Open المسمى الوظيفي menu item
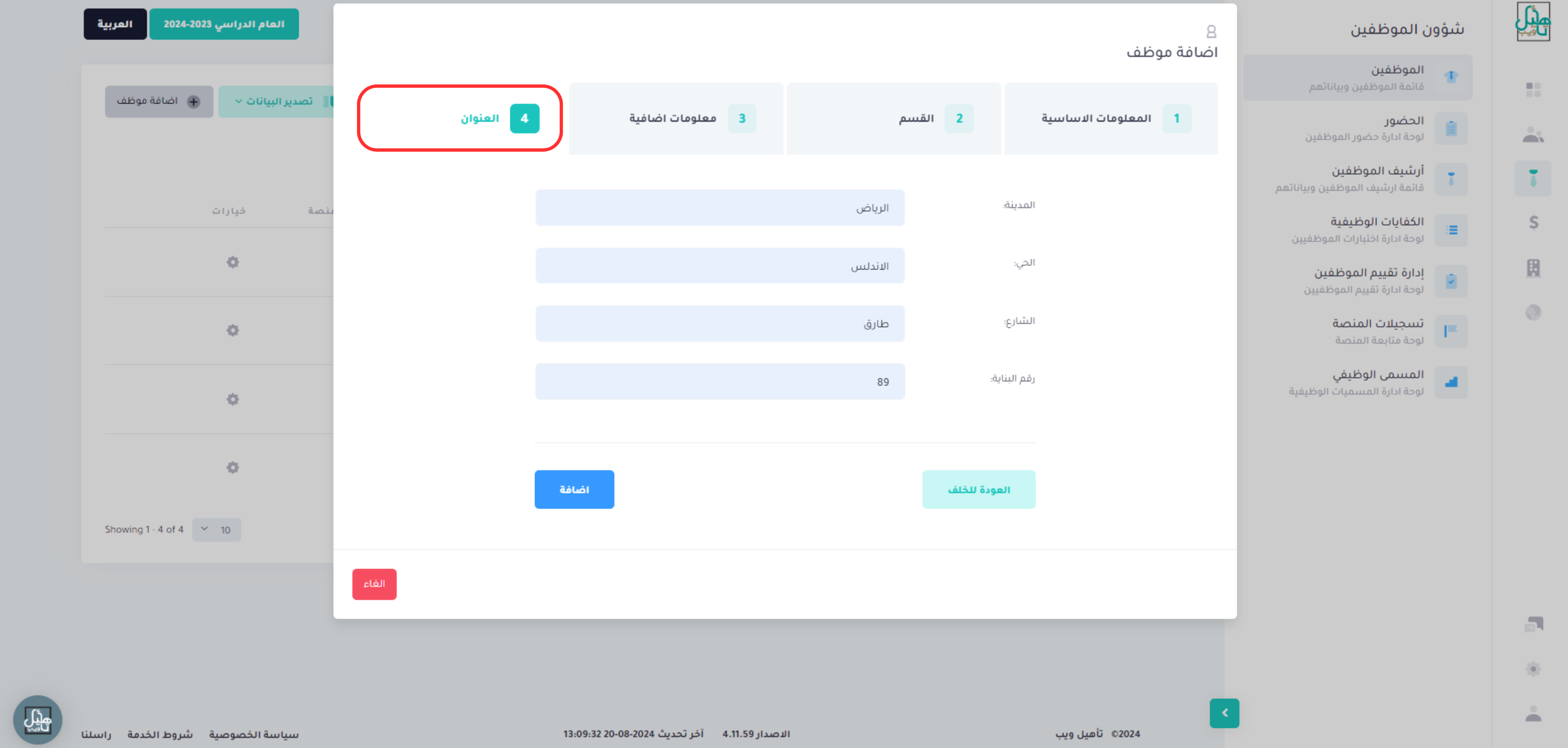 [x=1358, y=382]
